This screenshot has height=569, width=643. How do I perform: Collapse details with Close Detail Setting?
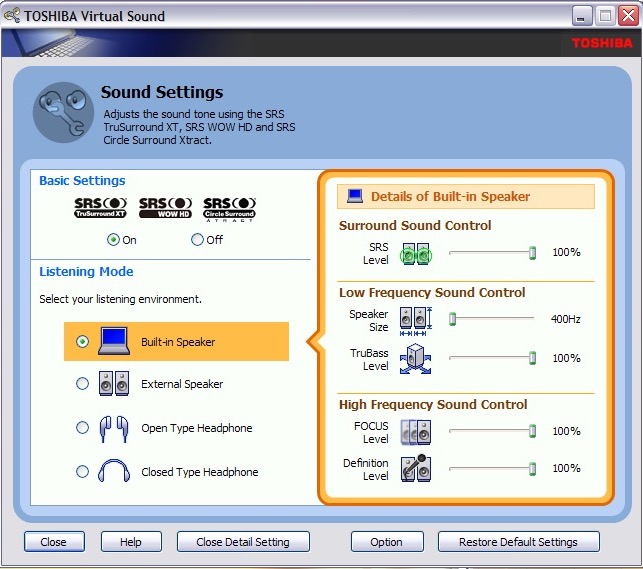coord(243,542)
